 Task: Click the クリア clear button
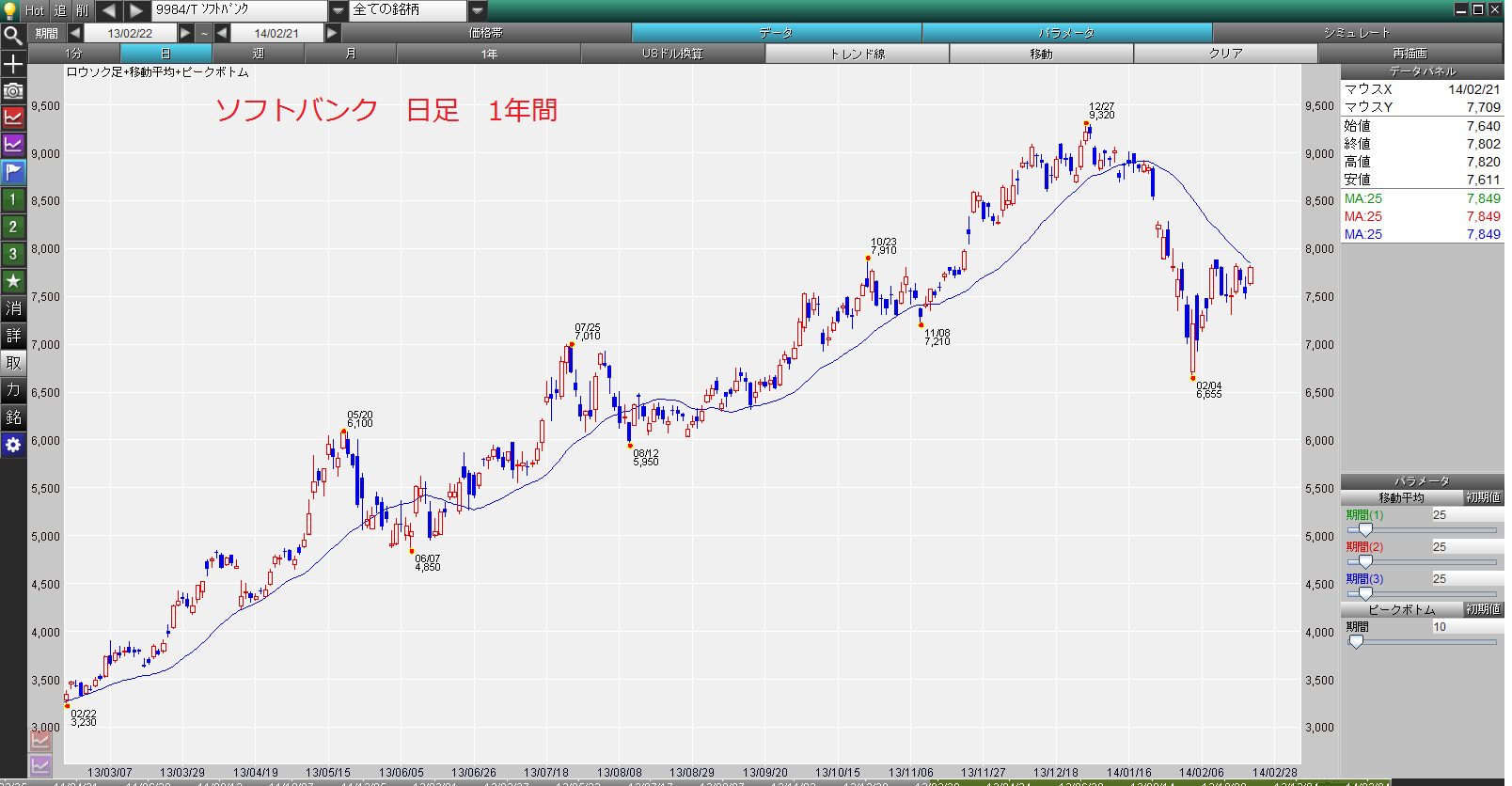pos(1226,54)
